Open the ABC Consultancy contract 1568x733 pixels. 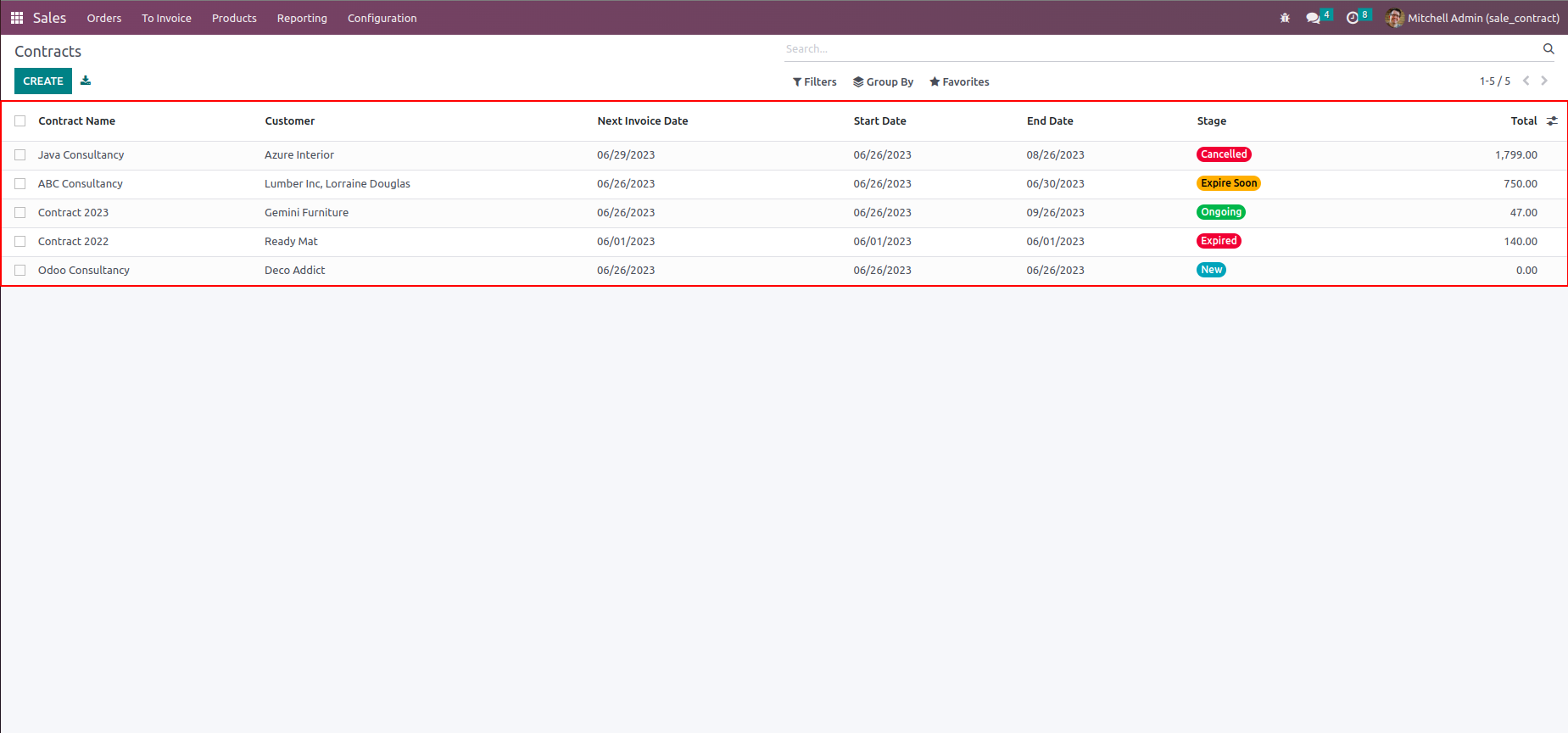point(81,184)
